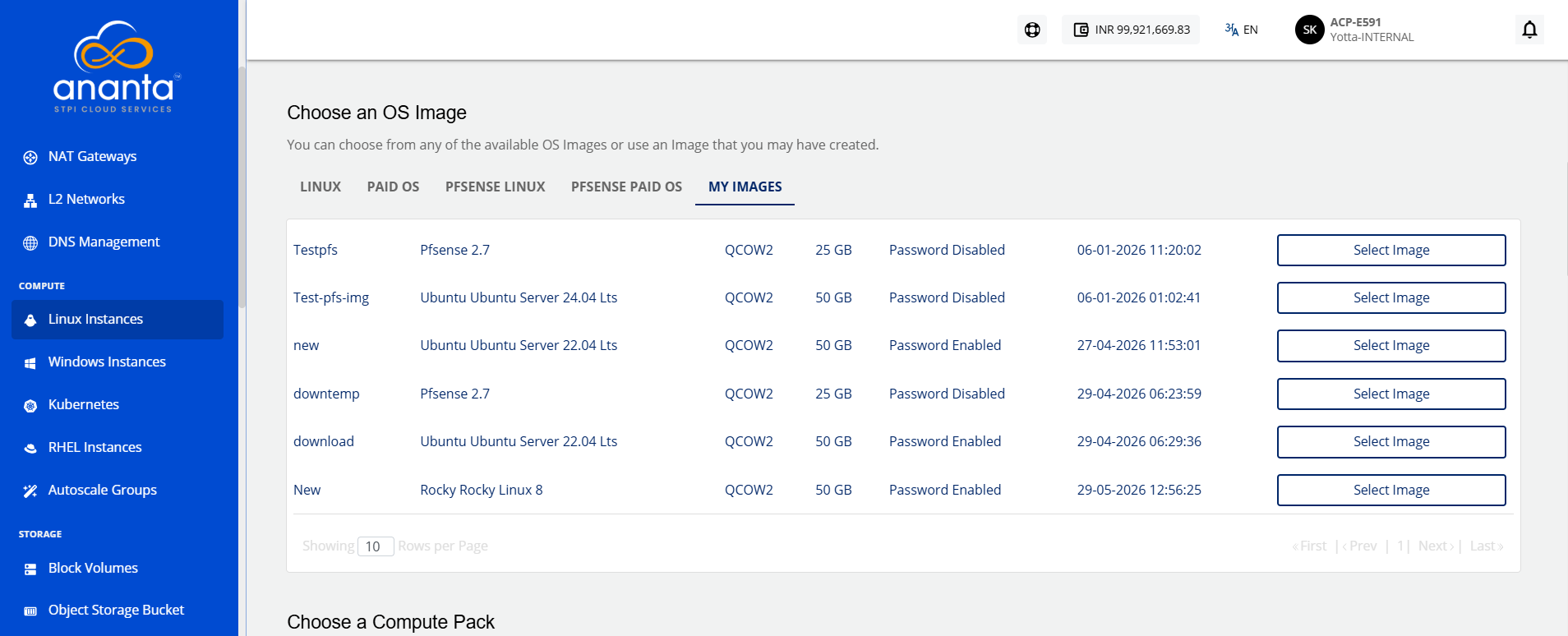Go to First page link

coord(1309,546)
